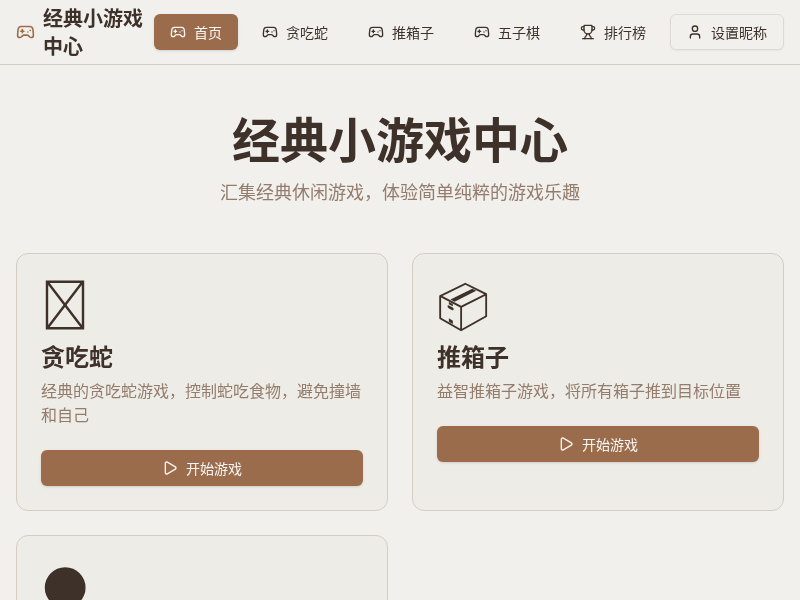Open the 排行榜 leaderboard tab
The width and height of the screenshot is (800, 600).
[613, 32]
